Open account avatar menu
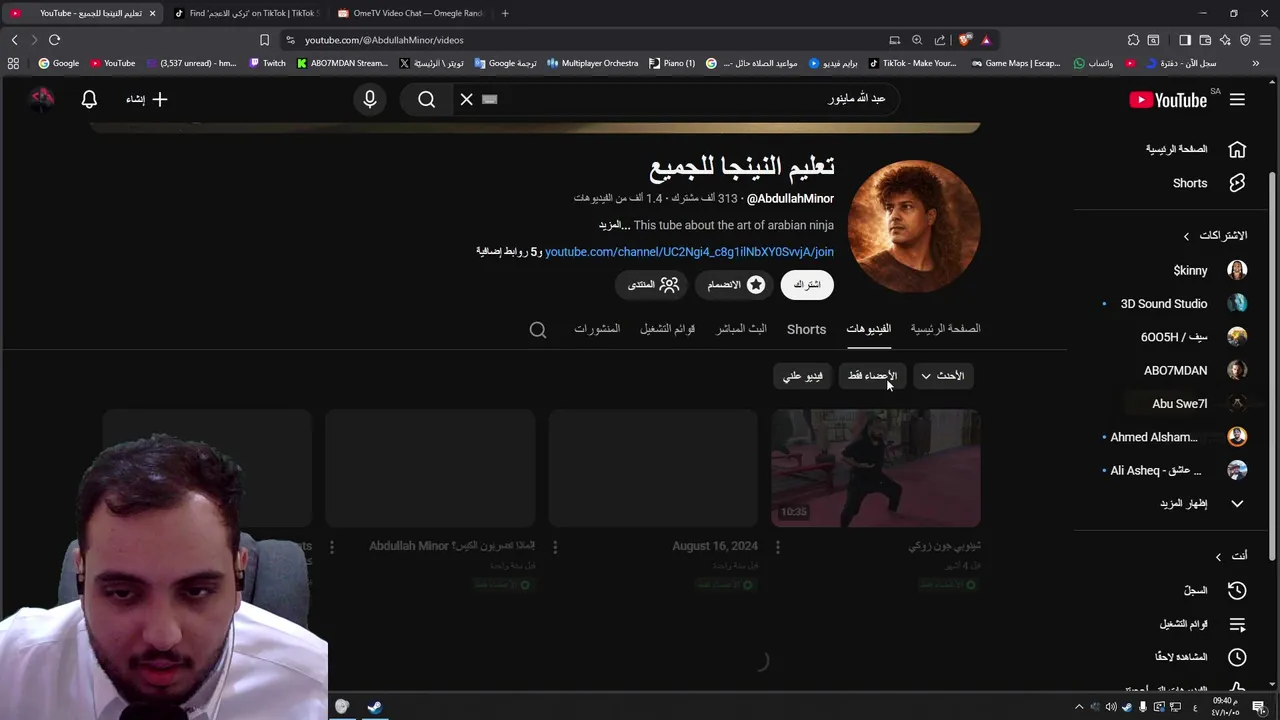Image resolution: width=1280 pixels, height=720 pixels. point(42,99)
